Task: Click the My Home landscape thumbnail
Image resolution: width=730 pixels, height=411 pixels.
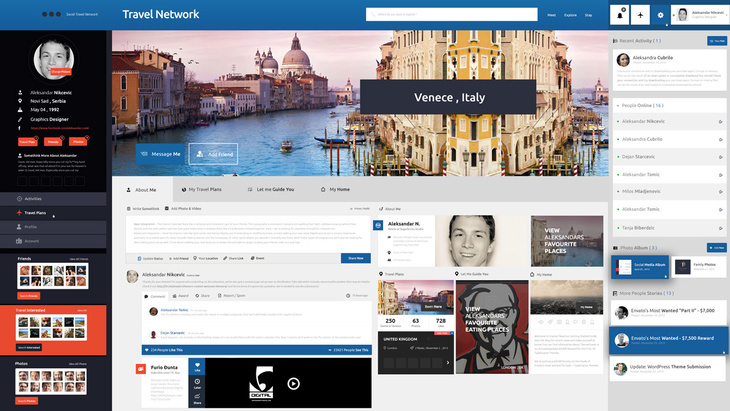Action: 567,297
